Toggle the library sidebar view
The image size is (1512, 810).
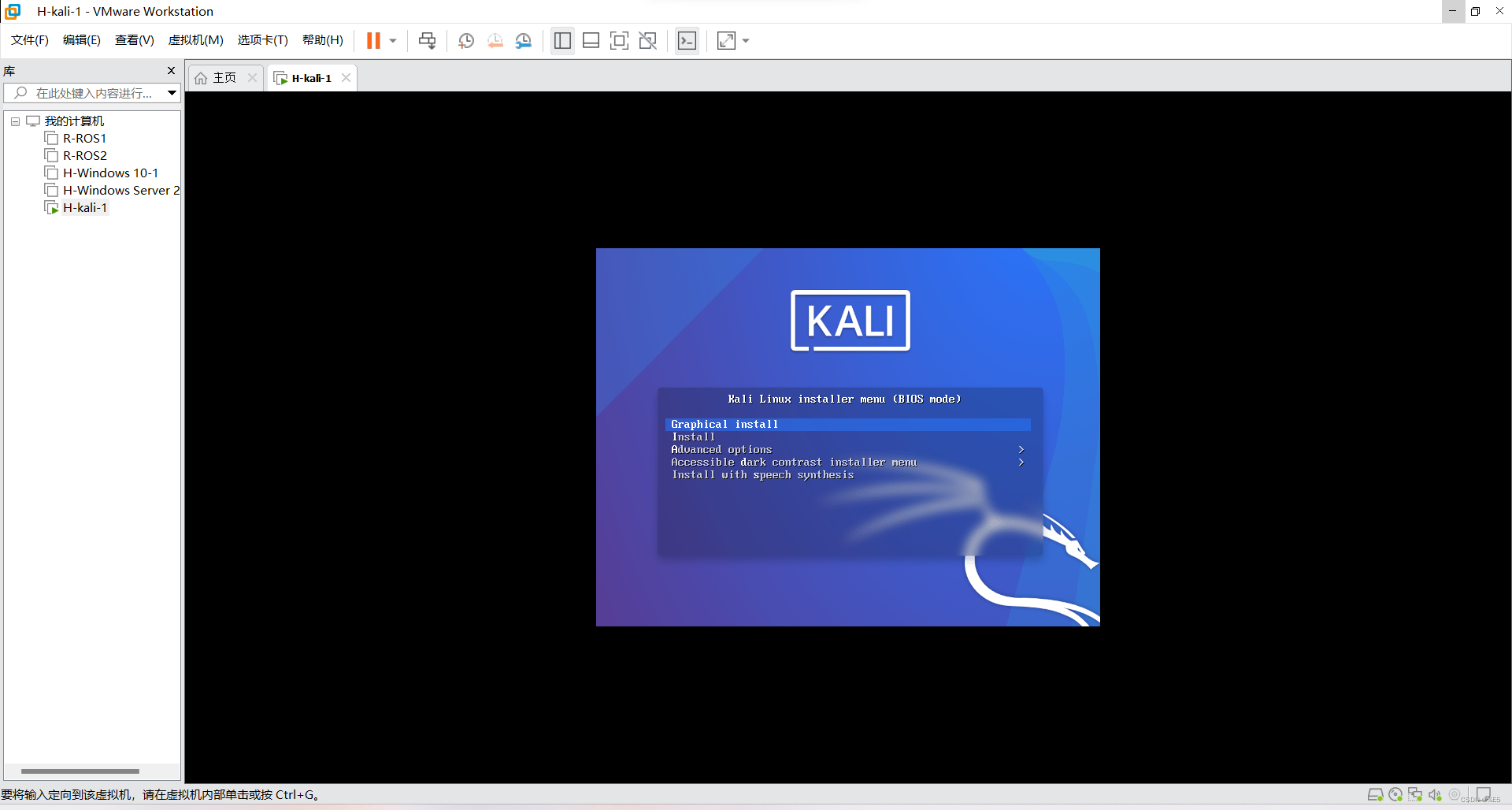click(x=562, y=41)
